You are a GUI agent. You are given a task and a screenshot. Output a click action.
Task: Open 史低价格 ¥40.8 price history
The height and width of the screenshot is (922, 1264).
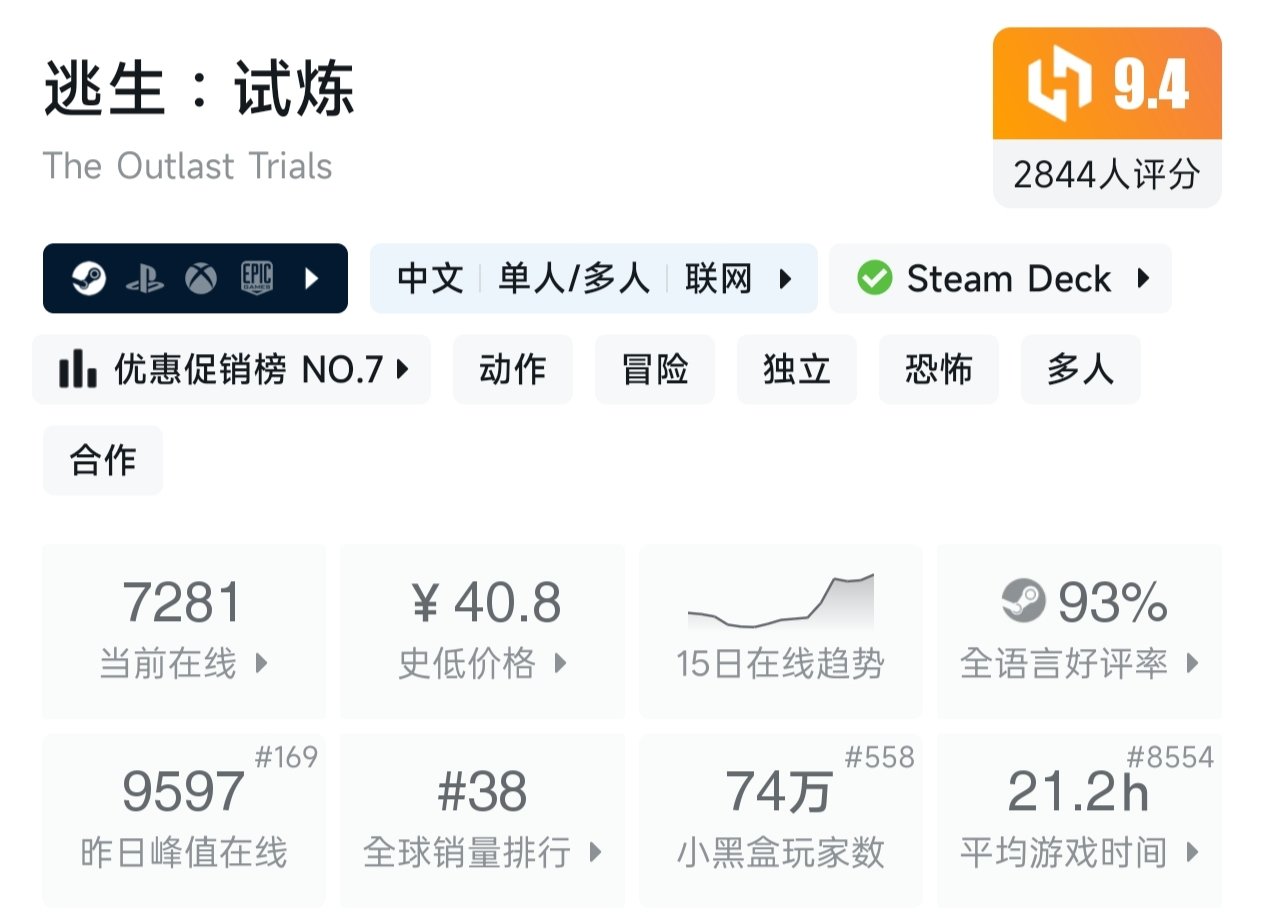coord(484,630)
